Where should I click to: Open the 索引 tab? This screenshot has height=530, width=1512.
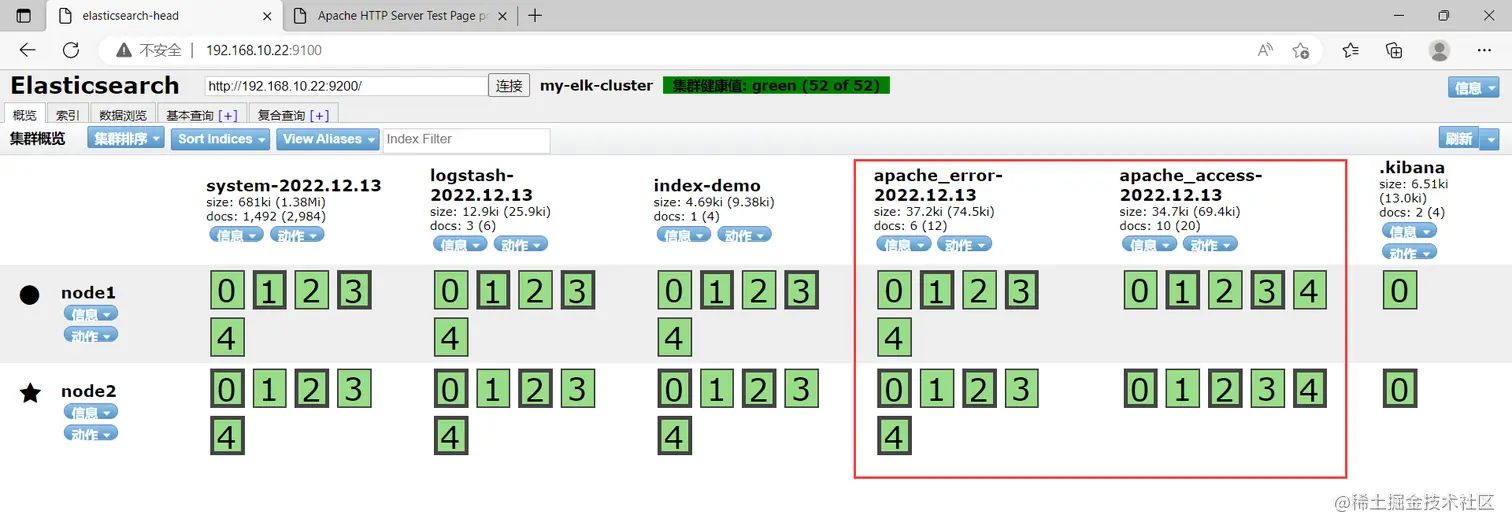pos(68,115)
